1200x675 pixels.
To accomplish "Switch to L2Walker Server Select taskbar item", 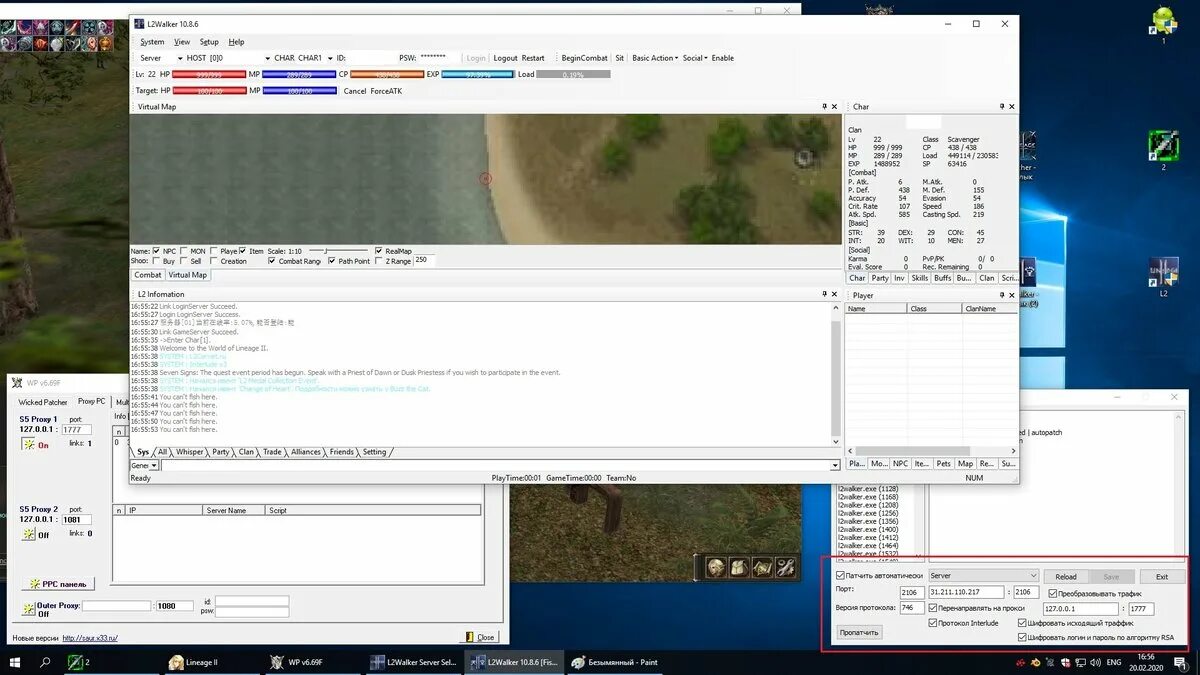I will point(412,662).
